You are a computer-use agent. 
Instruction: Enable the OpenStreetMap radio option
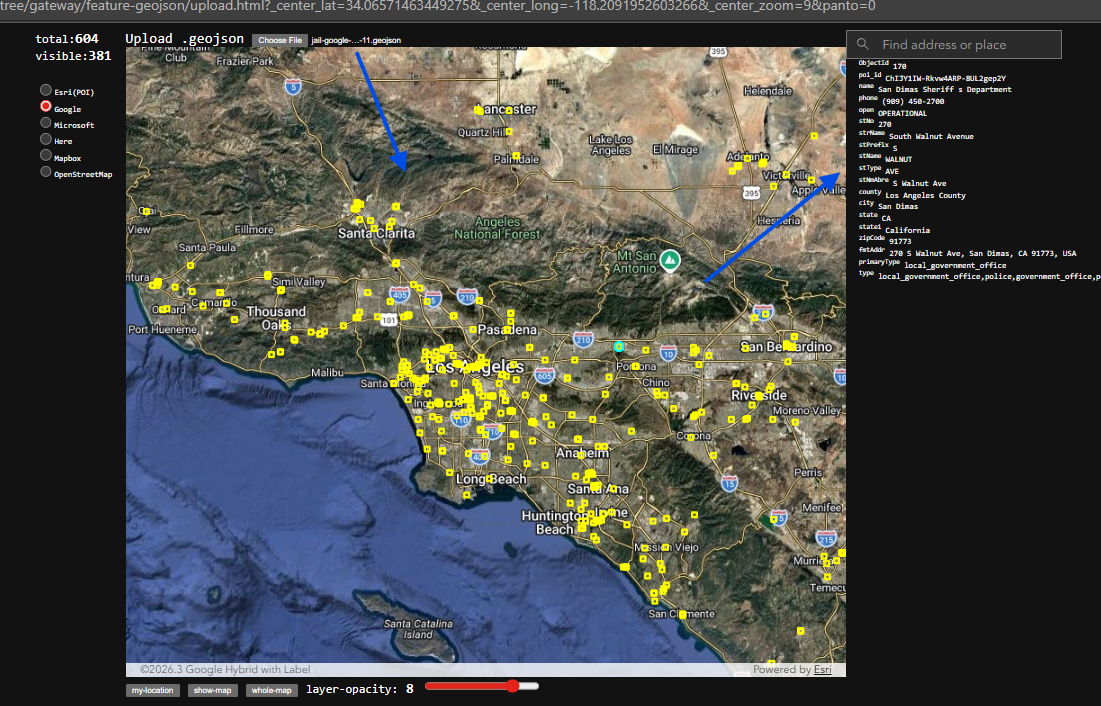click(46, 172)
